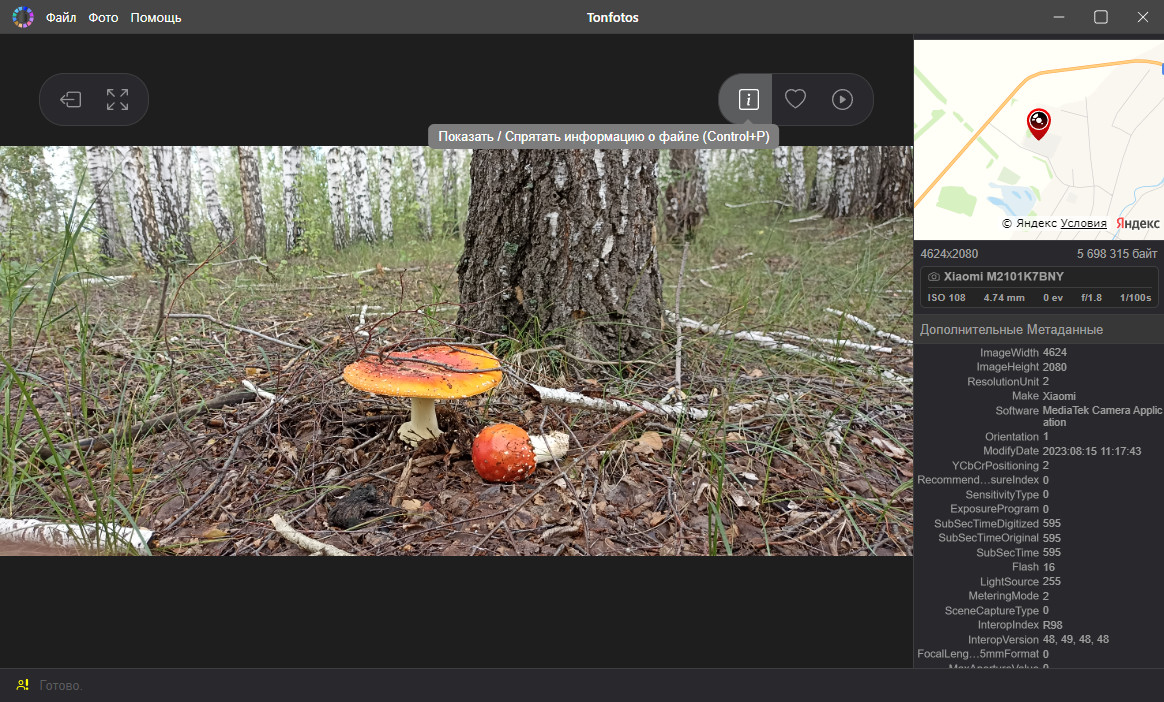Toggle the file info panel icon
This screenshot has height=702, width=1164.
coord(748,99)
